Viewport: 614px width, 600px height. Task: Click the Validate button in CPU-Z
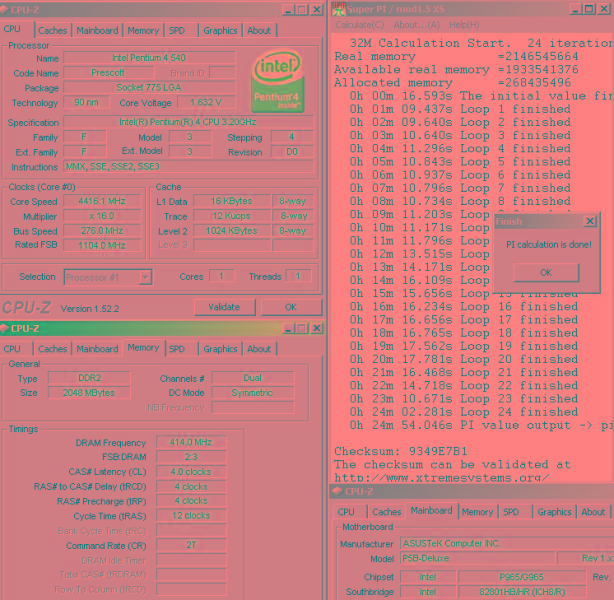(x=224, y=307)
